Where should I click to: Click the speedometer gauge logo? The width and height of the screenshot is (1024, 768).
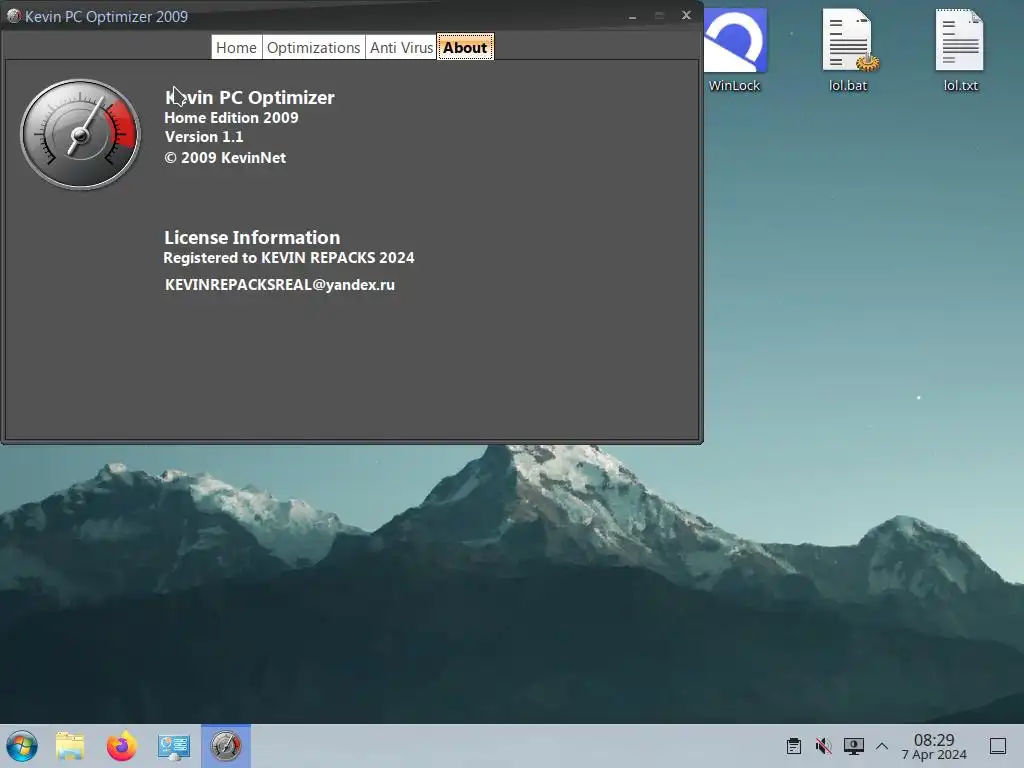point(80,135)
